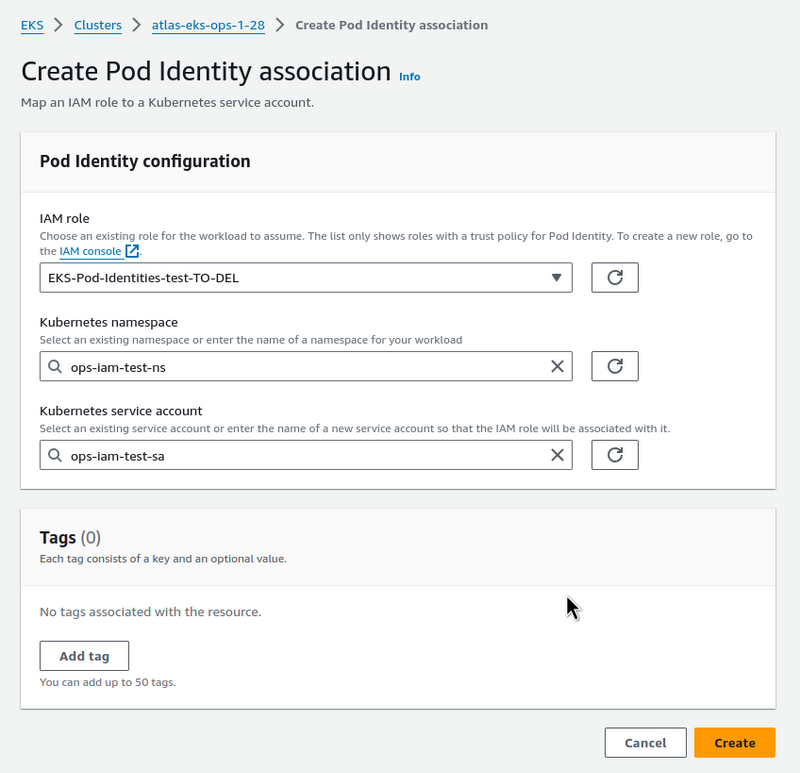Navigate to Clusters breadcrumb
Image resolution: width=800 pixels, height=773 pixels.
98,25
